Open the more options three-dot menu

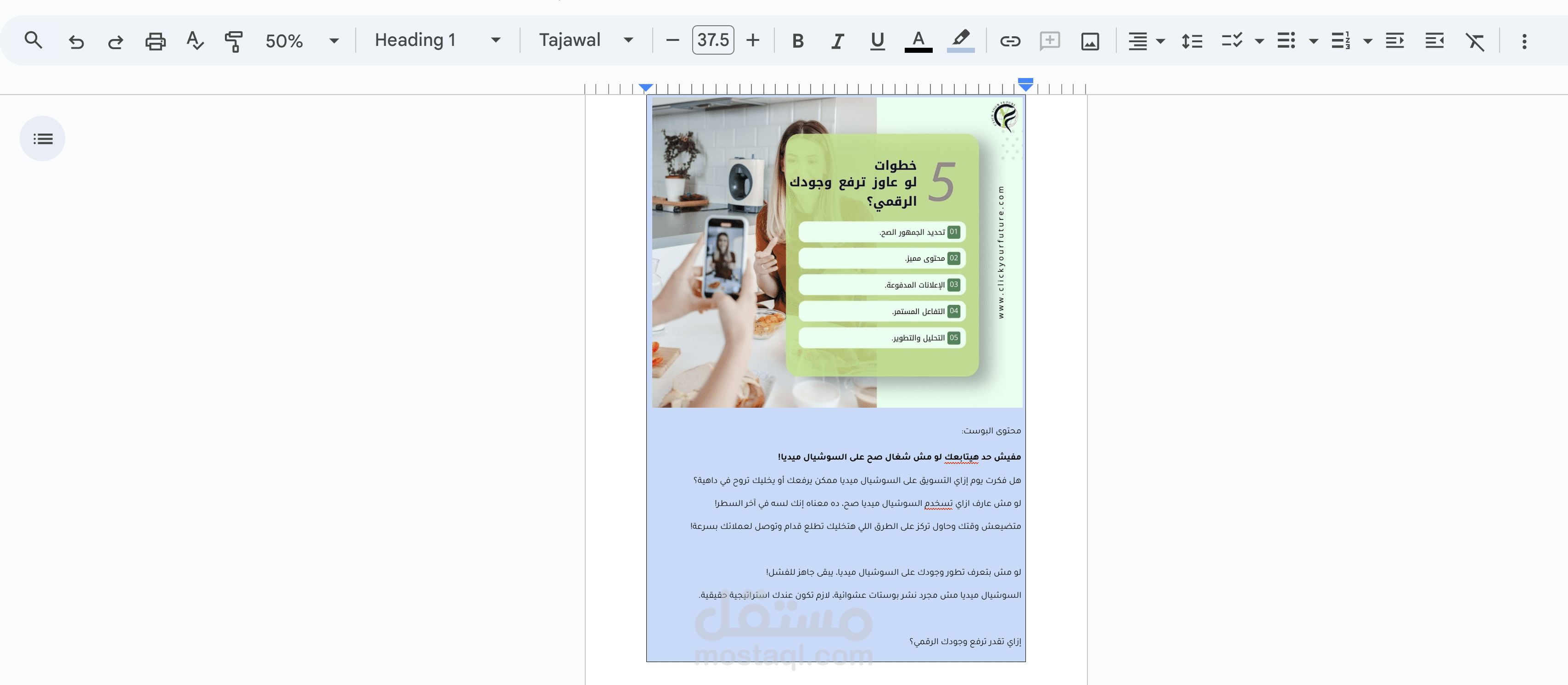tap(1524, 41)
